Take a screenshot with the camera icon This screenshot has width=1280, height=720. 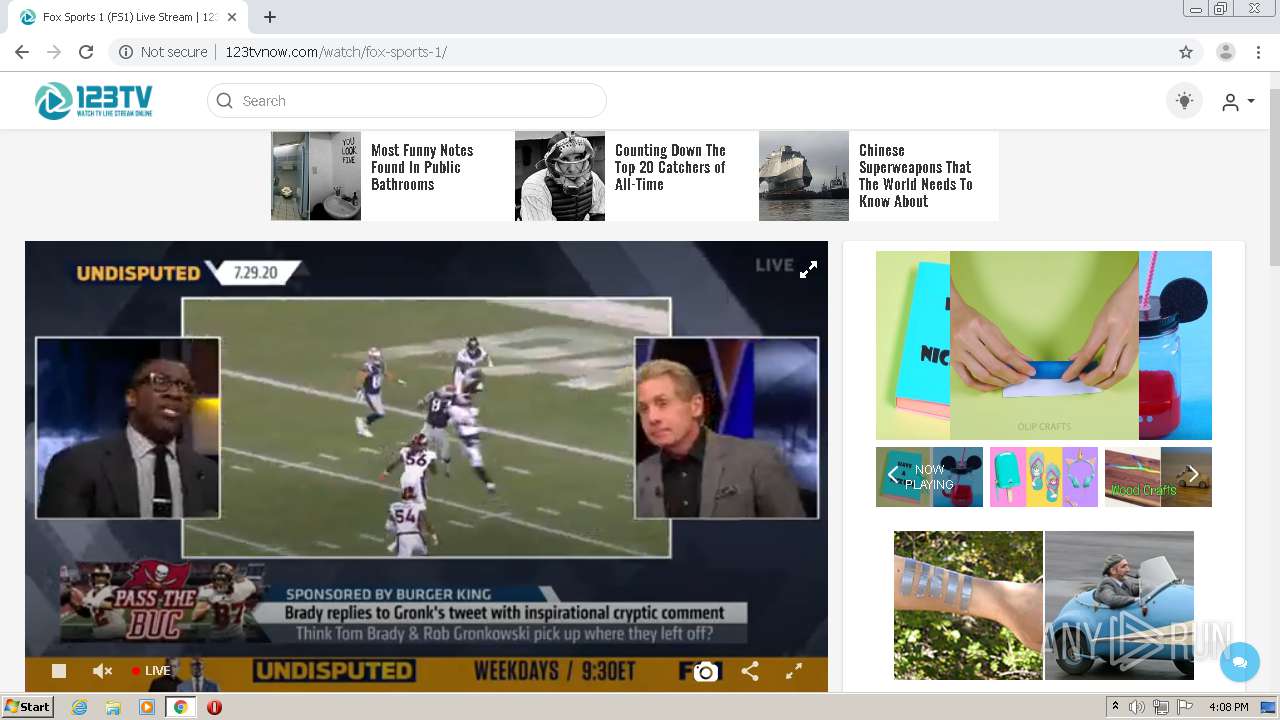(706, 672)
